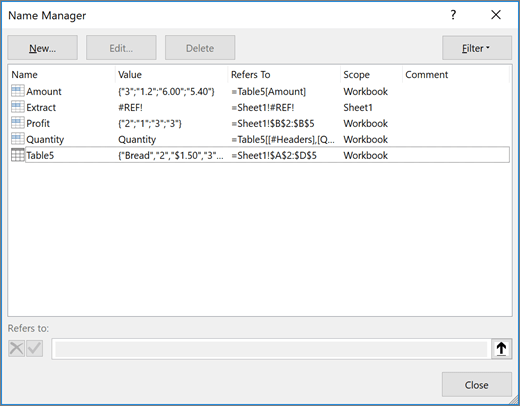Click into the Refers to input field
This screenshot has height=406, width=520.
click(271, 349)
